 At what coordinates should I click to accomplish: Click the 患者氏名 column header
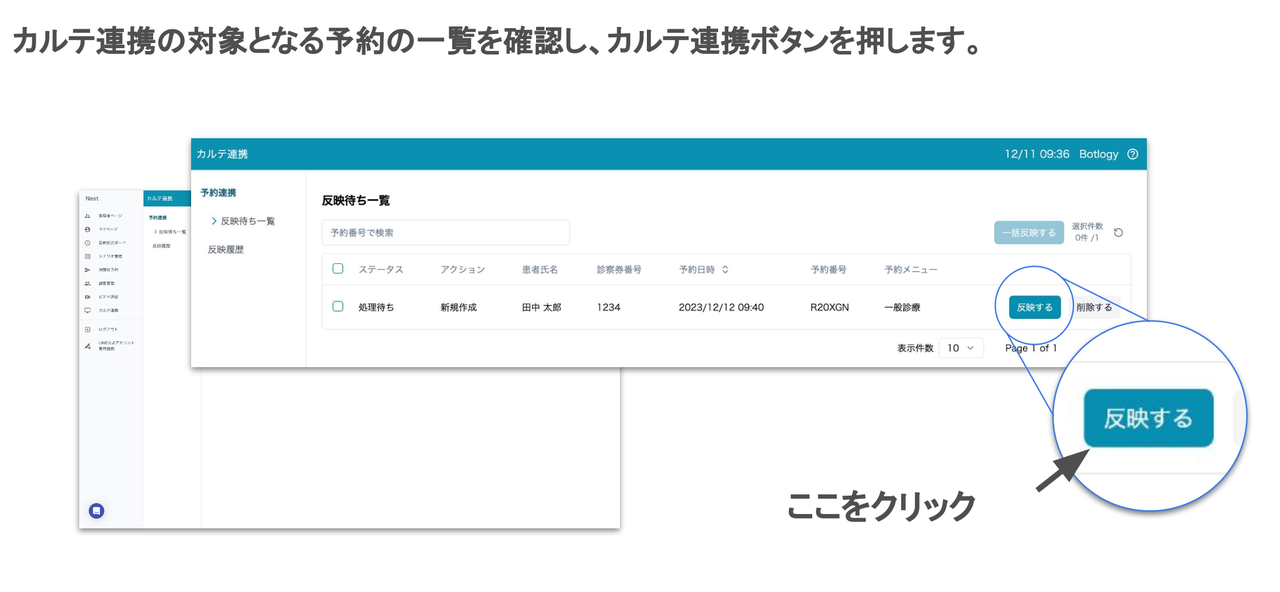point(540,269)
